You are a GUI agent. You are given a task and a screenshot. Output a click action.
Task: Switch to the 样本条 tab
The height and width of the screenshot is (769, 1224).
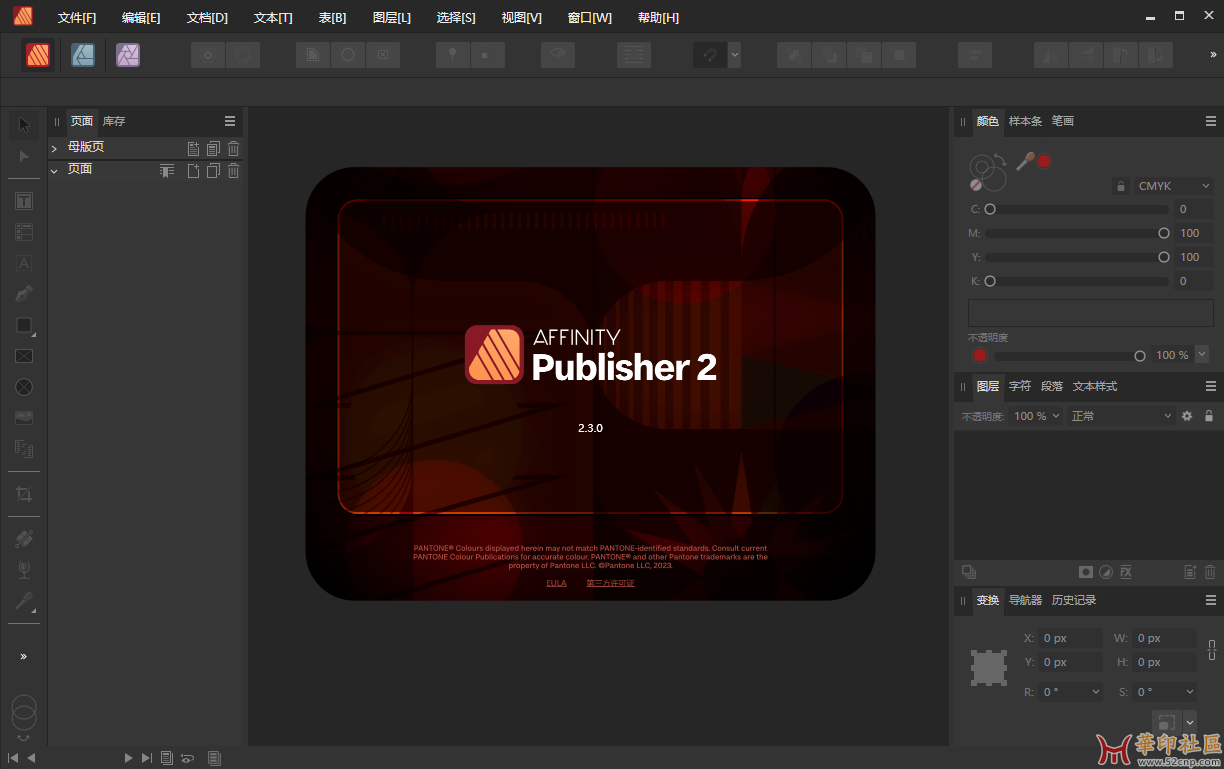coord(1025,121)
